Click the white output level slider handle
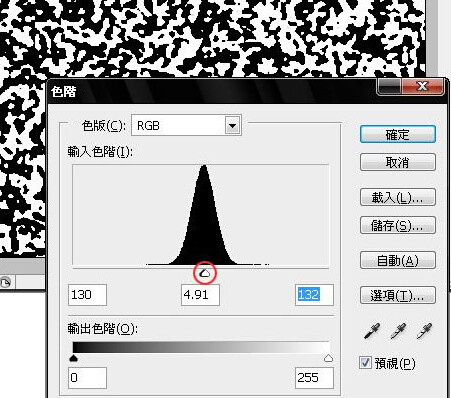Screen dimensions: 451x398 click(x=328, y=358)
